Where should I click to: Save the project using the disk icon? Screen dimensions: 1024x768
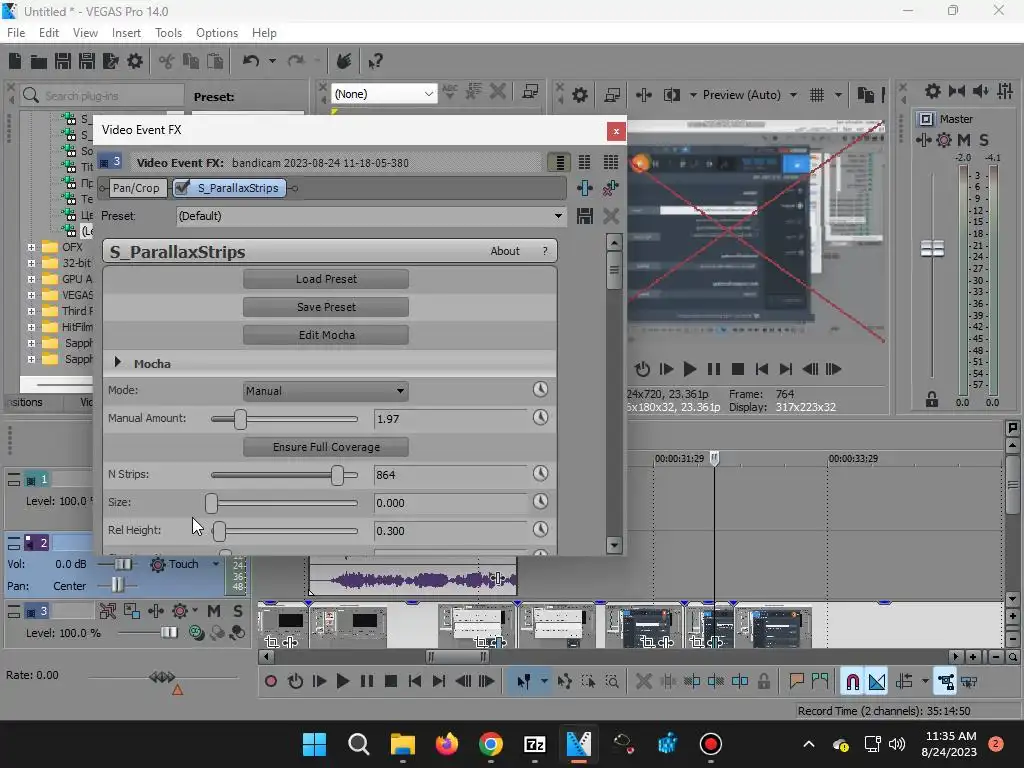tap(63, 61)
